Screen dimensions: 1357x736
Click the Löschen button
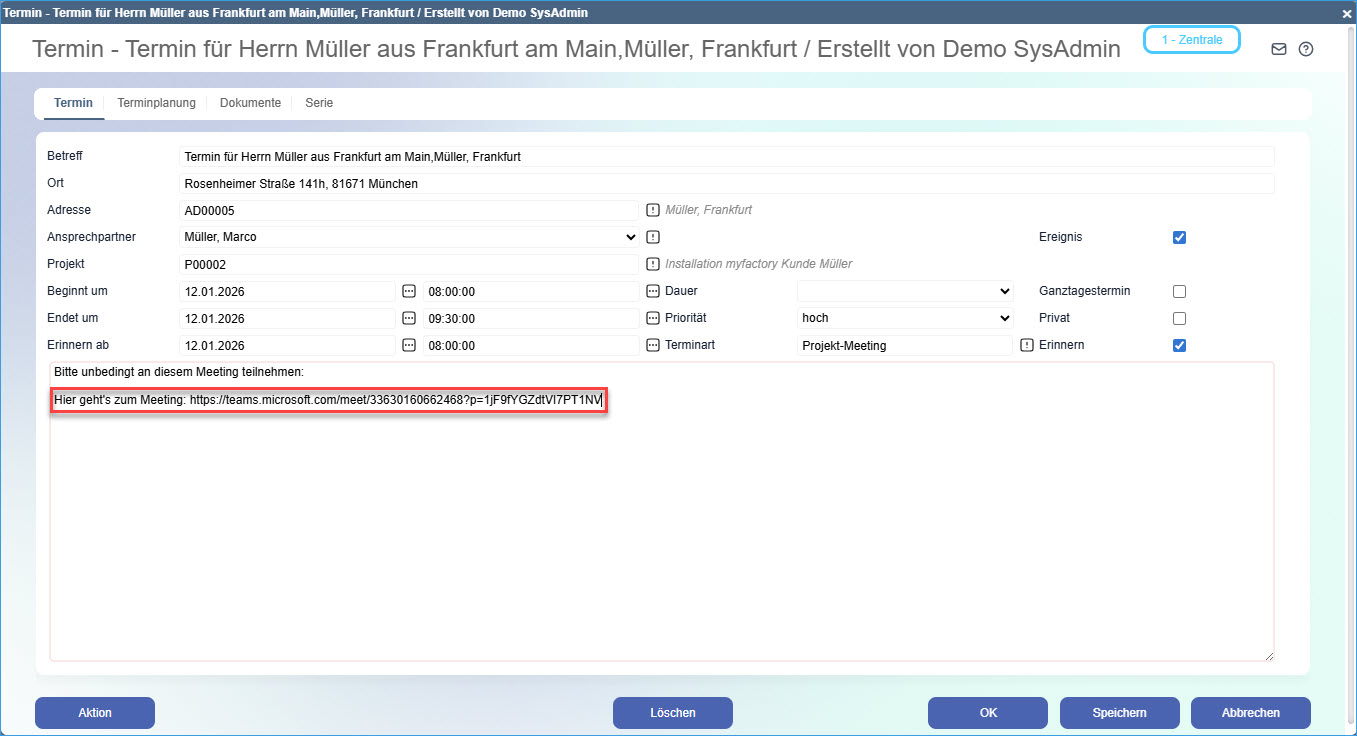673,713
